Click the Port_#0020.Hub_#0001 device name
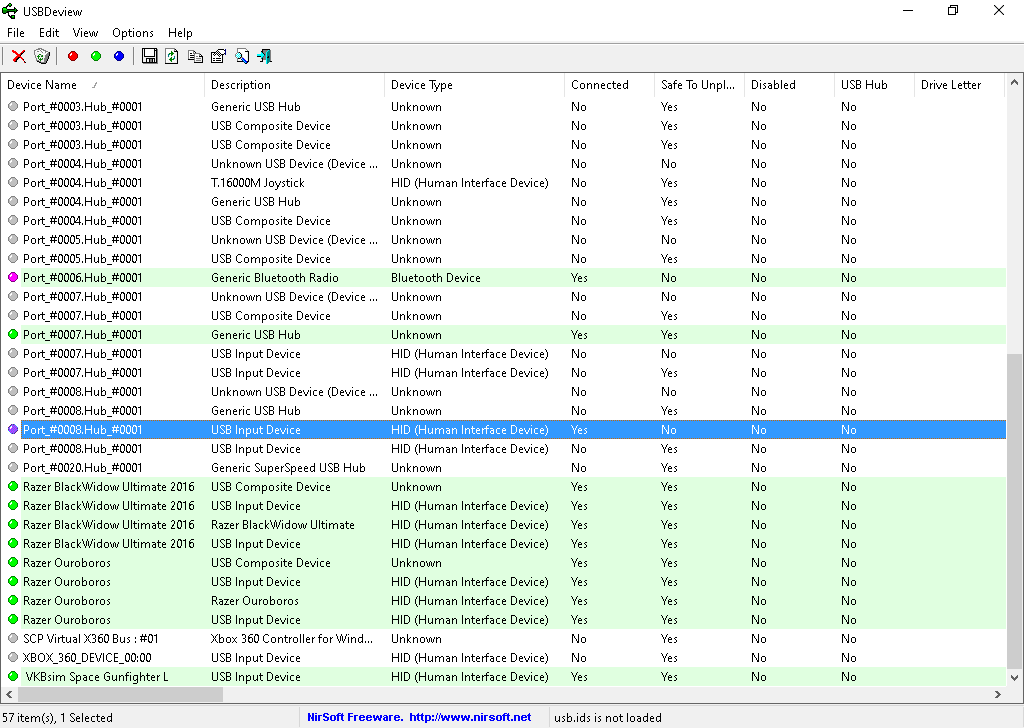 [x=82, y=467]
